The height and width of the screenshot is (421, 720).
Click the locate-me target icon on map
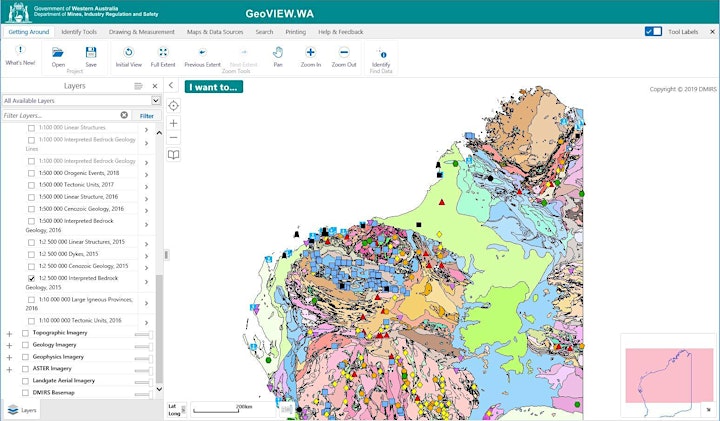point(173,106)
